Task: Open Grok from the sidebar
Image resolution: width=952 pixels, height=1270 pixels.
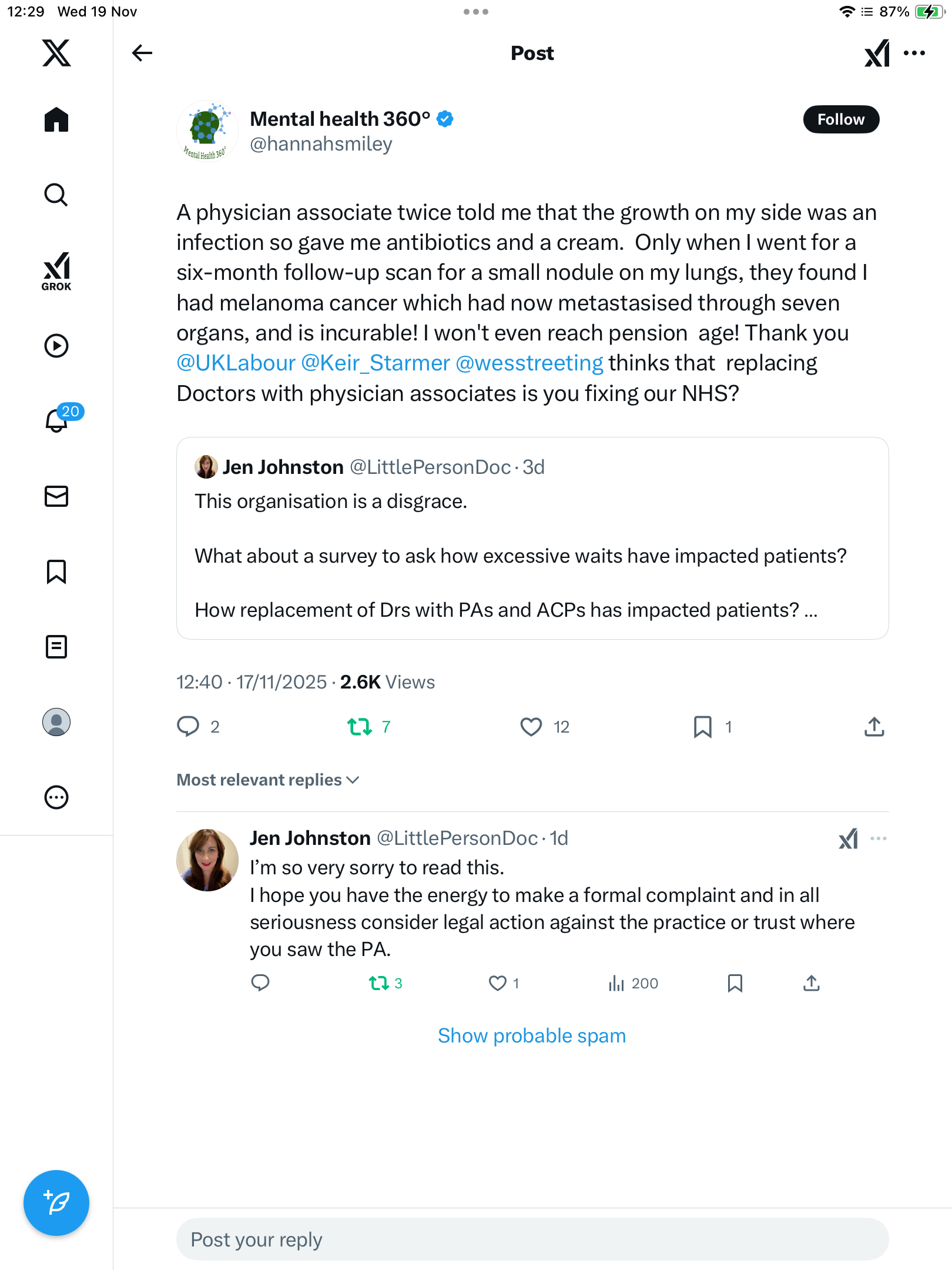Action: tap(56, 271)
